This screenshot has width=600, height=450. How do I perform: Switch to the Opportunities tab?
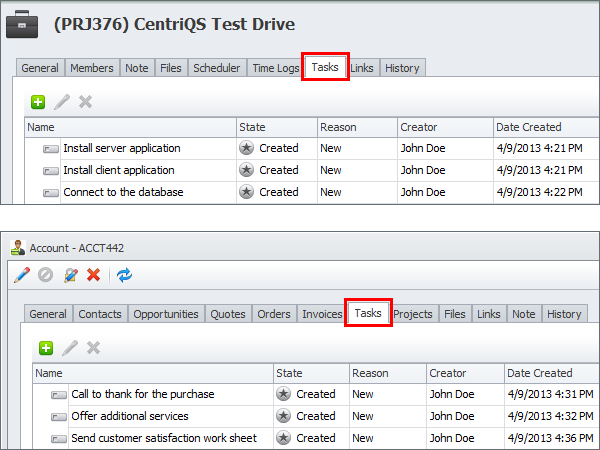pos(166,314)
